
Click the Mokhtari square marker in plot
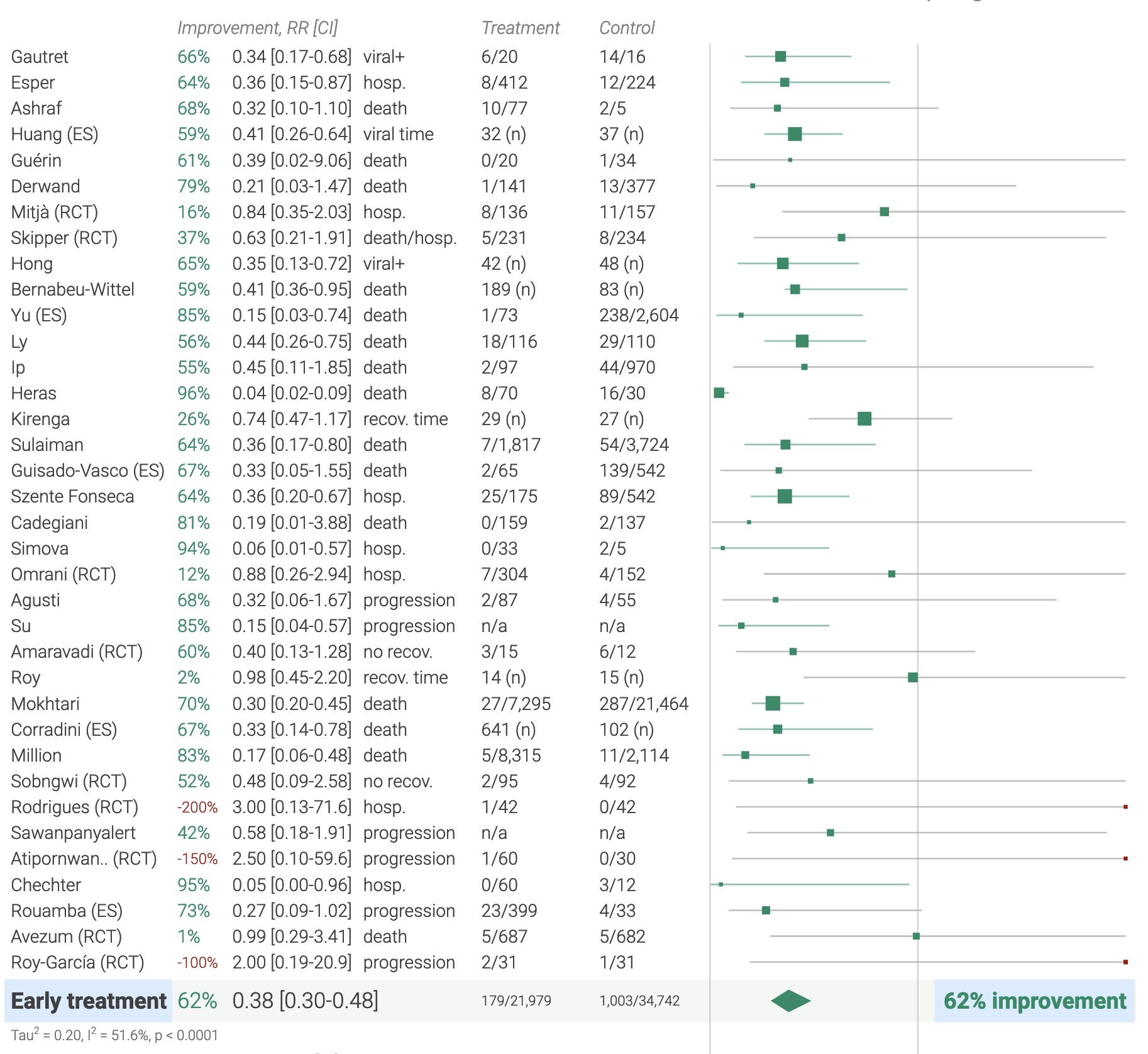pyautogui.click(x=773, y=703)
